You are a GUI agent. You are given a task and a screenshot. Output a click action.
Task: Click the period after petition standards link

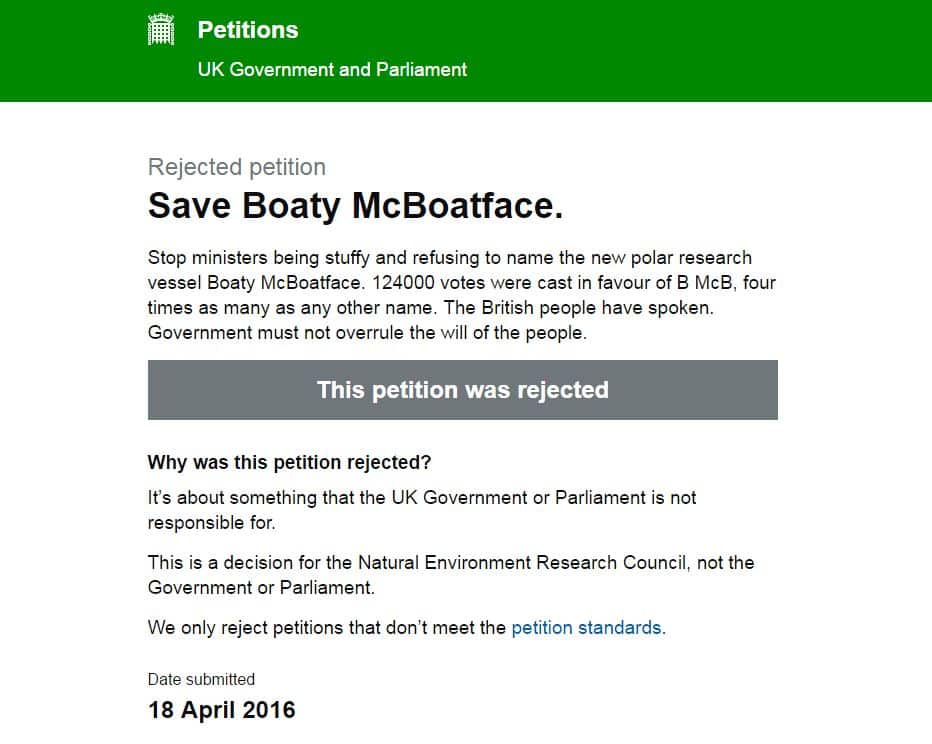pos(664,628)
